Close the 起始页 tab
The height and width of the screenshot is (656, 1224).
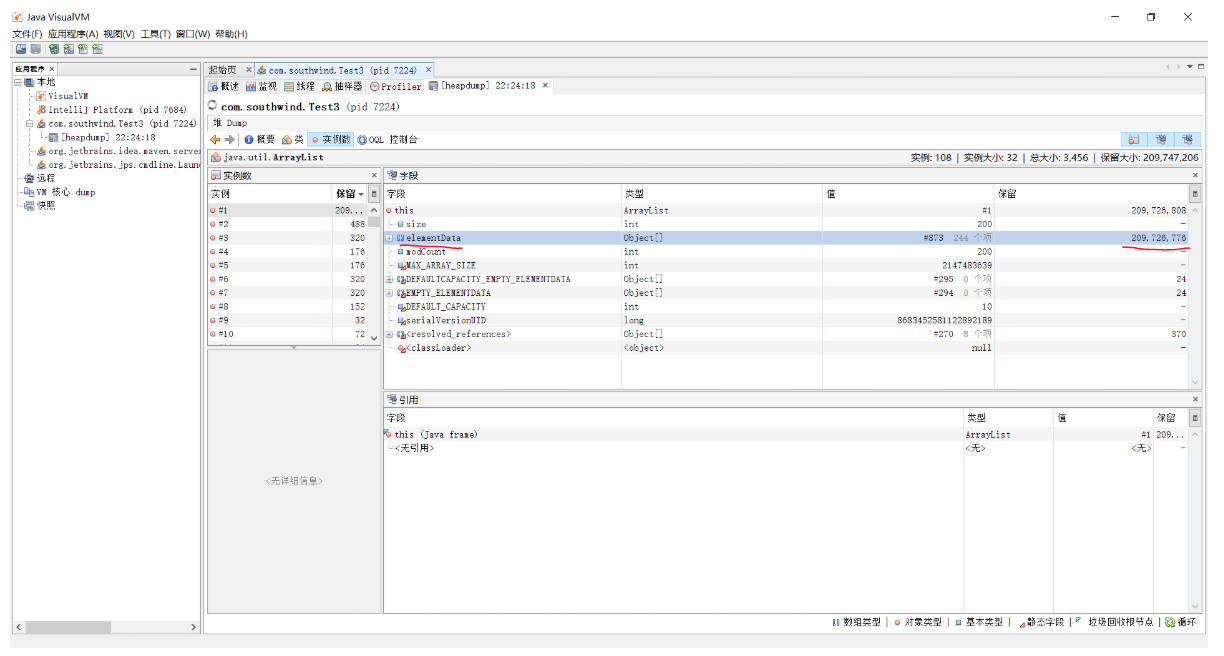249,70
